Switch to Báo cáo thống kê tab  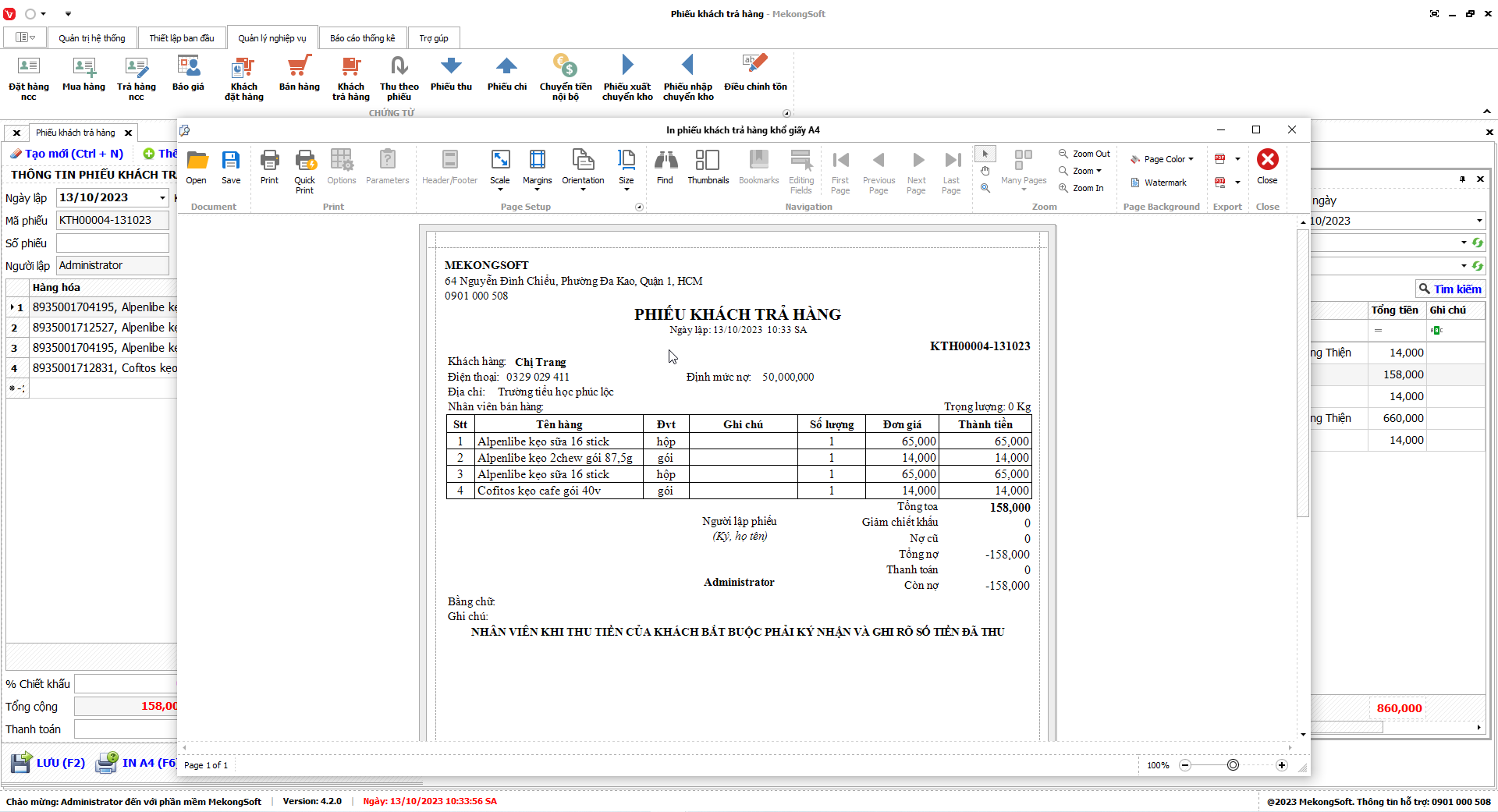pos(362,38)
